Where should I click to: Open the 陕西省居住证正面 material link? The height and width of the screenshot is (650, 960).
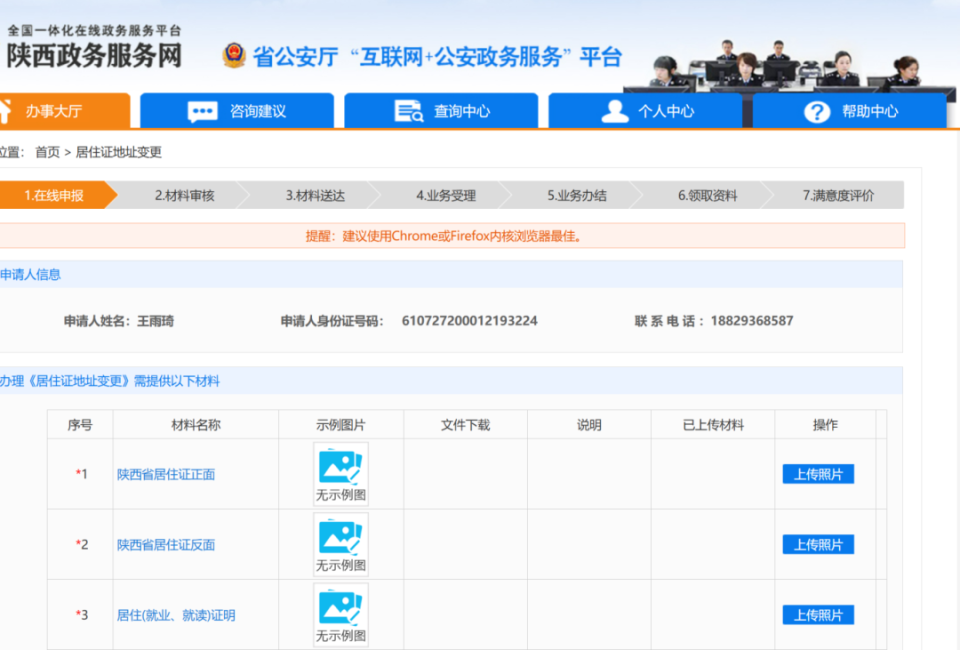(x=166, y=474)
